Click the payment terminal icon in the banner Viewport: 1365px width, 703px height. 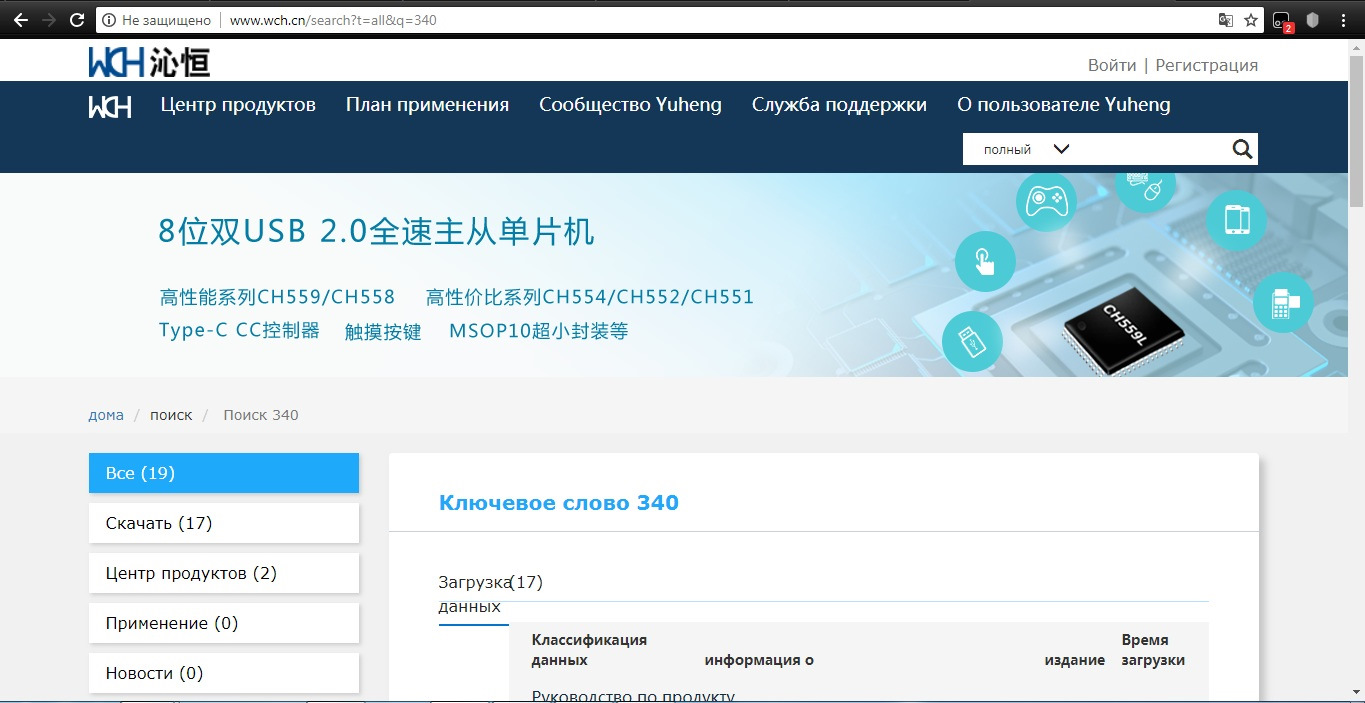tap(1283, 301)
